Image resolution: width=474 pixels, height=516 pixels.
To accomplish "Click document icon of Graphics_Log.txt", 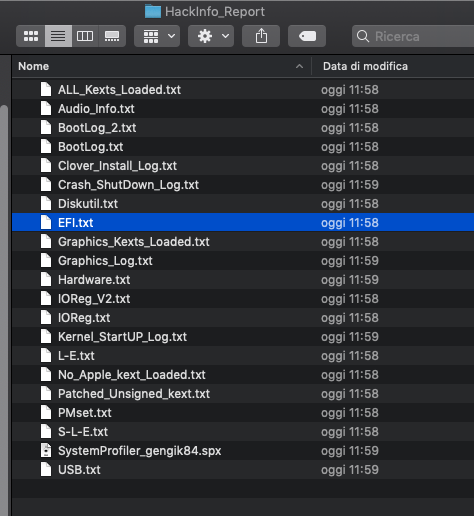I will pos(46,260).
